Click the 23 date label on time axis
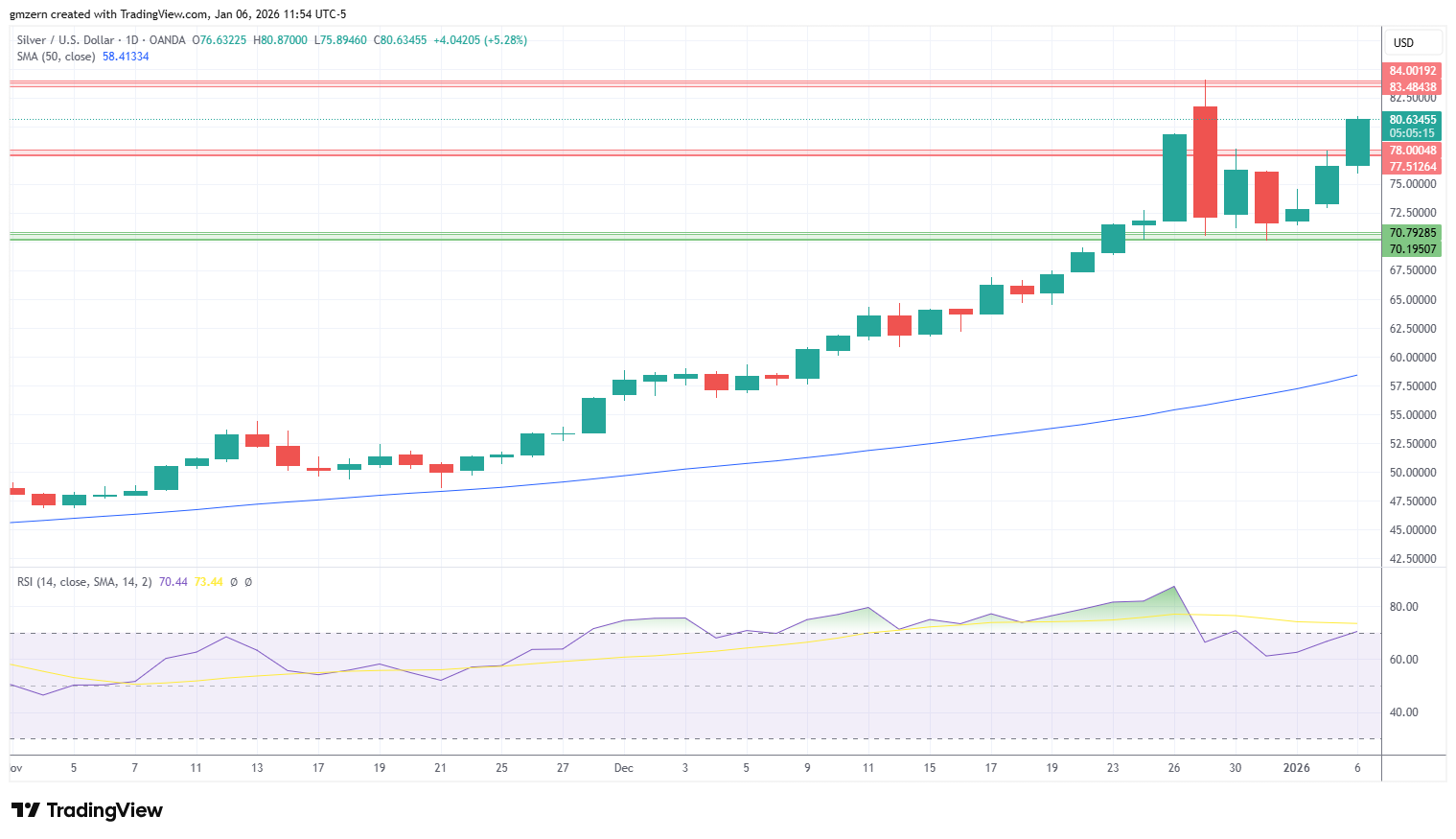The height and width of the screenshot is (839, 1456). click(x=1113, y=768)
